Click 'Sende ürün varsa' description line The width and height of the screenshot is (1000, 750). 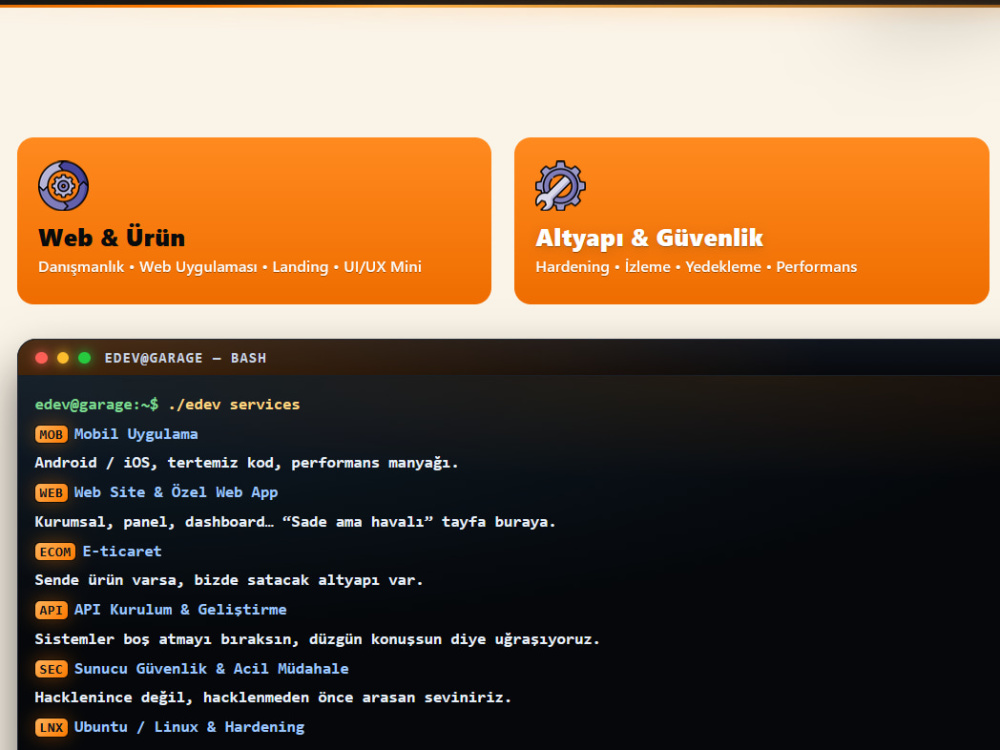(229, 580)
